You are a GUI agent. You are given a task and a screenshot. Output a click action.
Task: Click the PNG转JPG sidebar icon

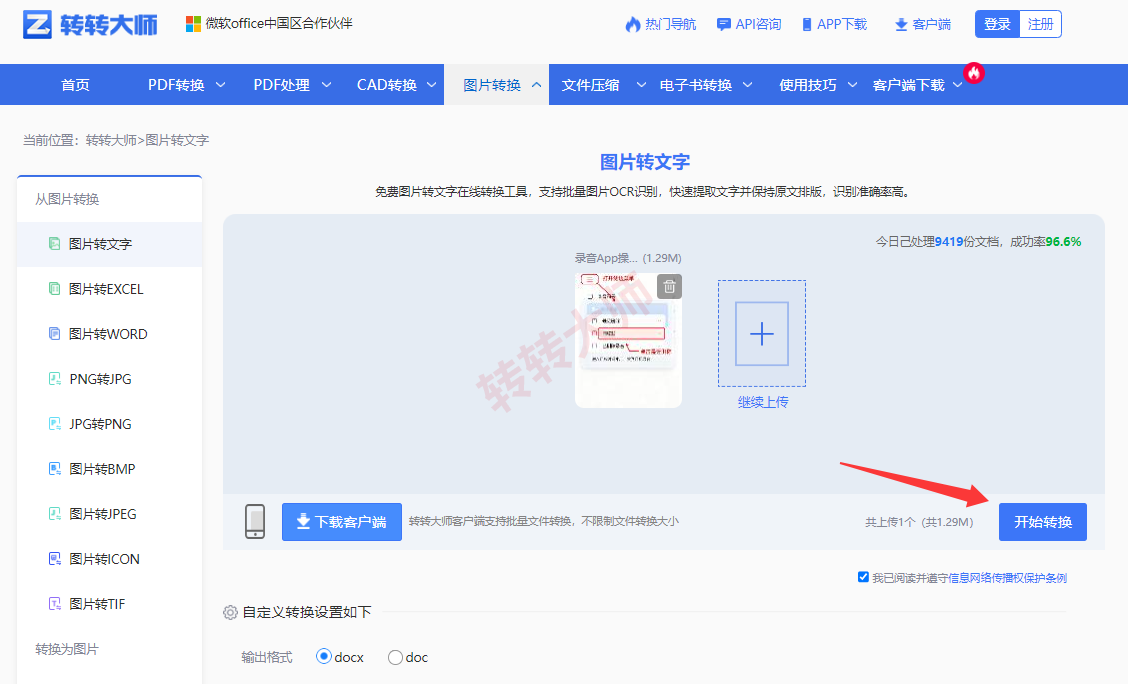(x=54, y=378)
